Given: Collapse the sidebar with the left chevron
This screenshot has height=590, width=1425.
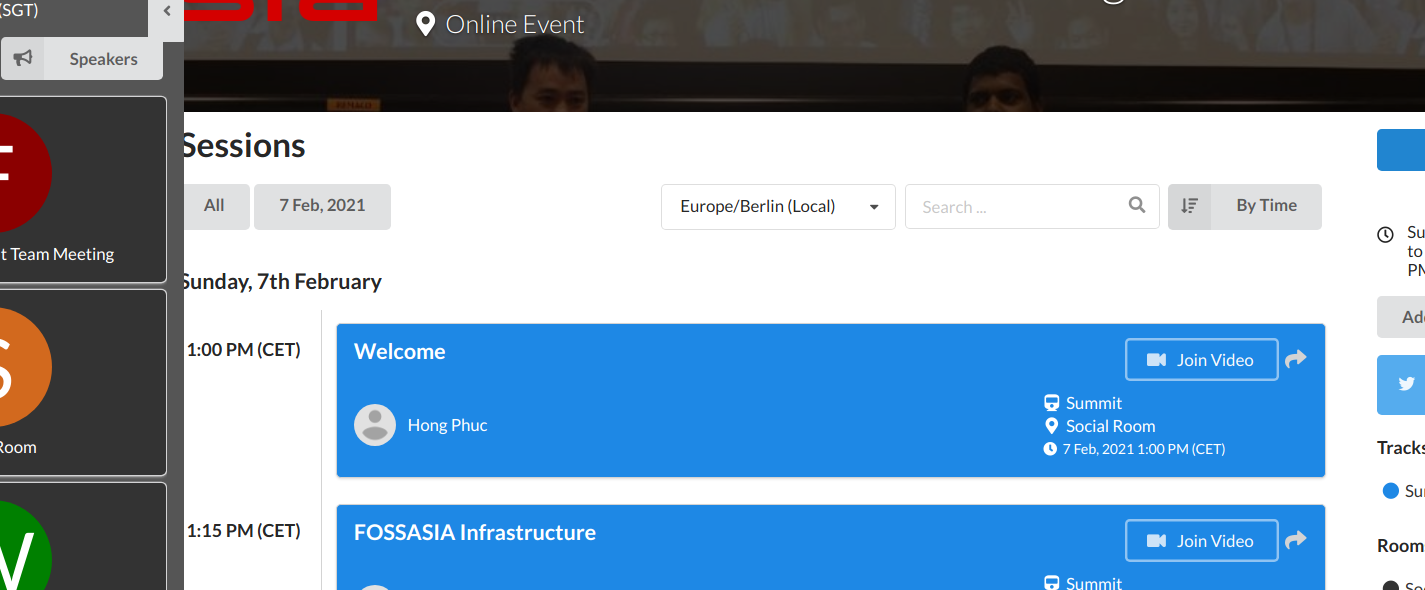Looking at the screenshot, I should [x=166, y=11].
